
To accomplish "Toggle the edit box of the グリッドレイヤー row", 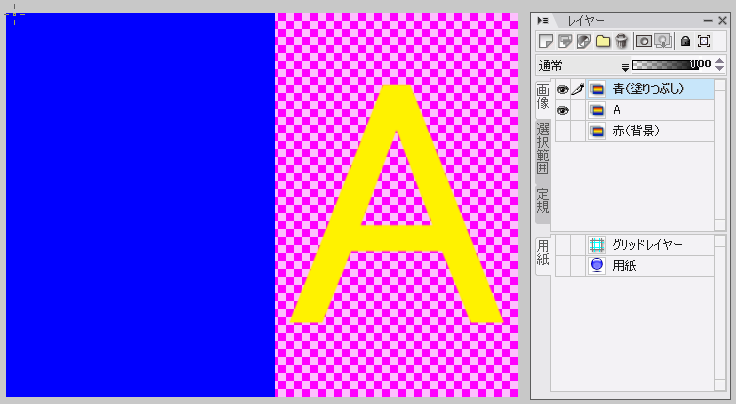I will tap(578, 244).
